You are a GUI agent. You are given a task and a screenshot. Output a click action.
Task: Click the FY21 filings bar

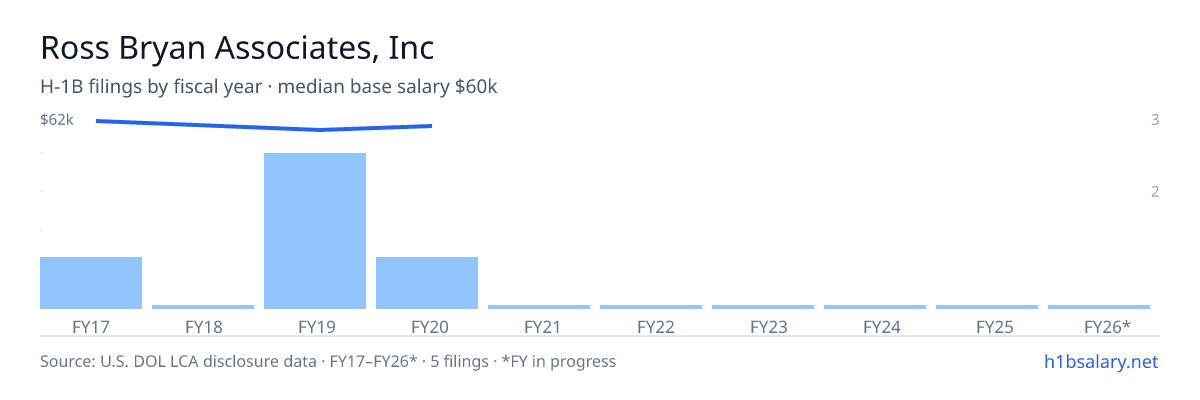point(539,307)
